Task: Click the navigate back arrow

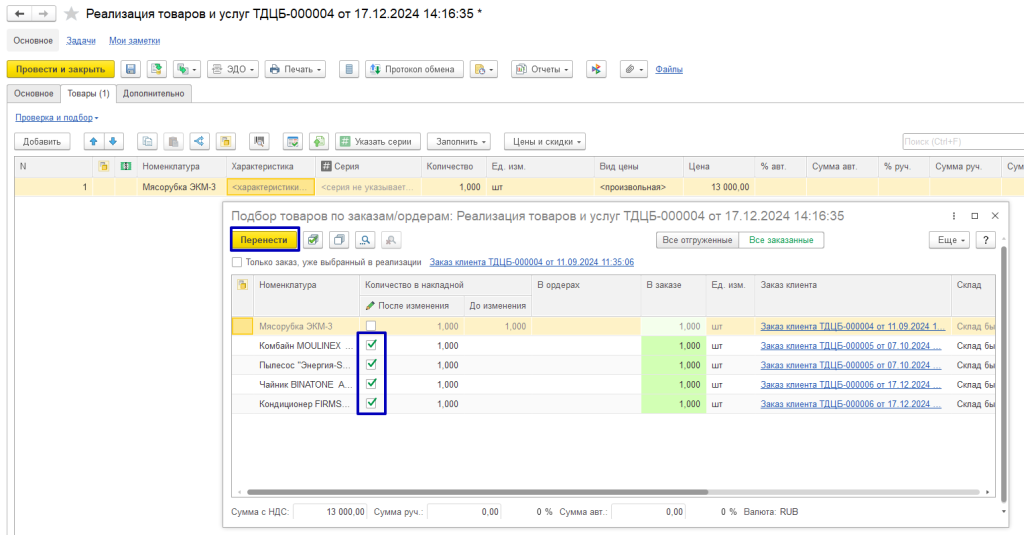Action: click(x=18, y=14)
